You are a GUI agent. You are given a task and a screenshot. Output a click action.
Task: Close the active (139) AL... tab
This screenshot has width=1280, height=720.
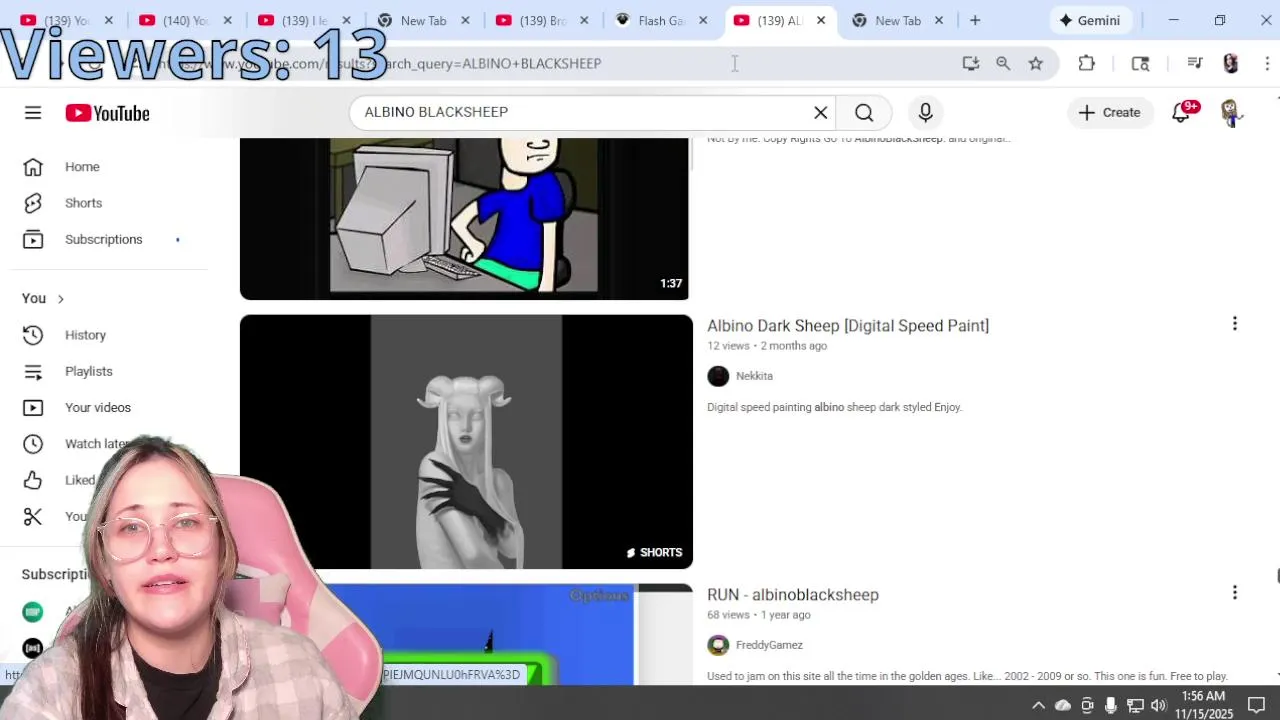click(x=821, y=20)
